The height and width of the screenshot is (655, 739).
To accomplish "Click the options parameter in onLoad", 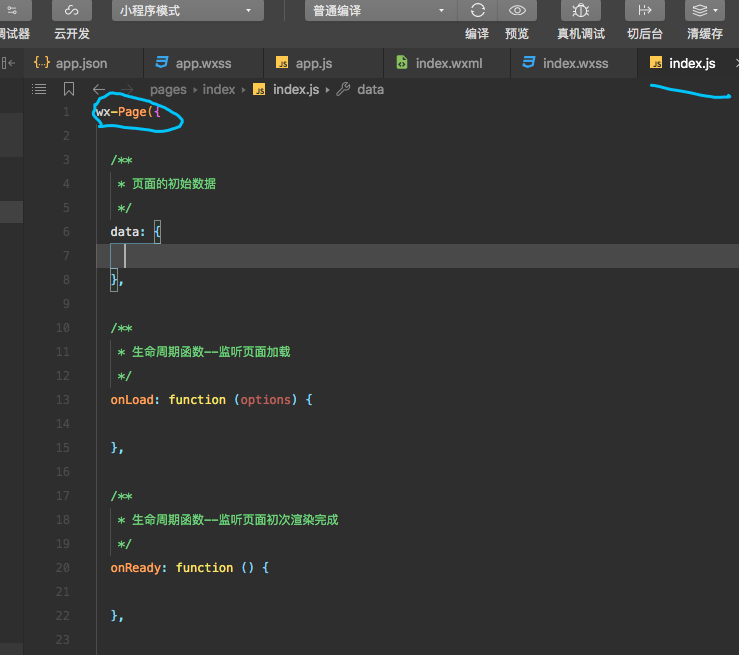I will 265,400.
